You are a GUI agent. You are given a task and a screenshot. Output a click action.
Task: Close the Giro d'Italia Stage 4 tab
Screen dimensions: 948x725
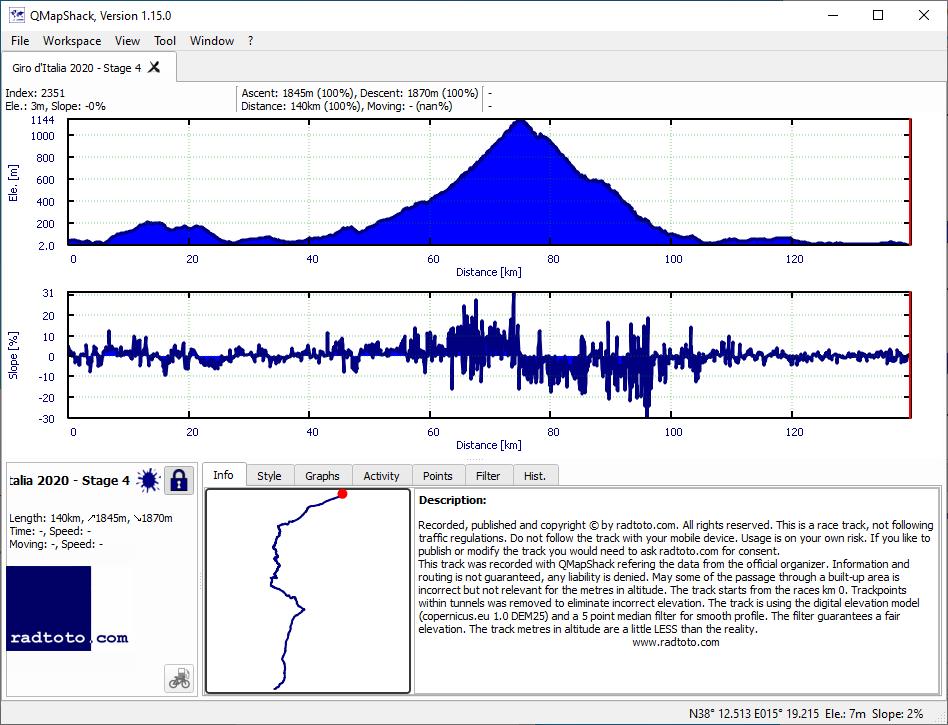[x=154, y=67]
